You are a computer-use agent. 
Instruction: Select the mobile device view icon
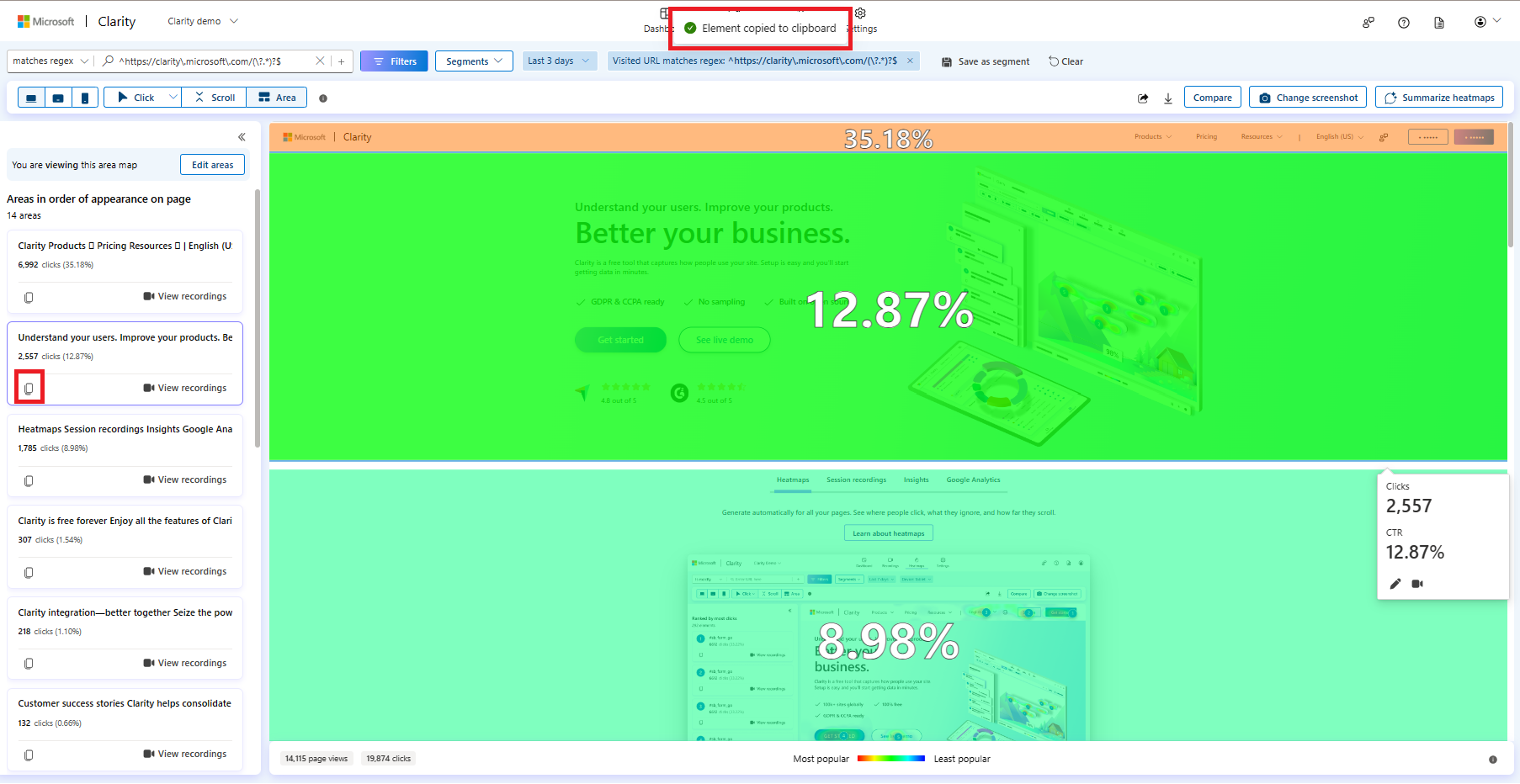point(85,98)
